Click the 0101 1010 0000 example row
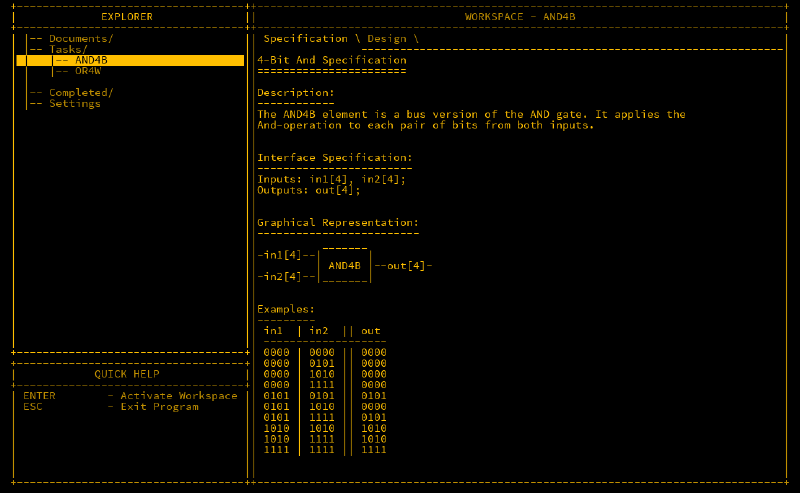This screenshot has height=493, width=800. tap(325, 407)
